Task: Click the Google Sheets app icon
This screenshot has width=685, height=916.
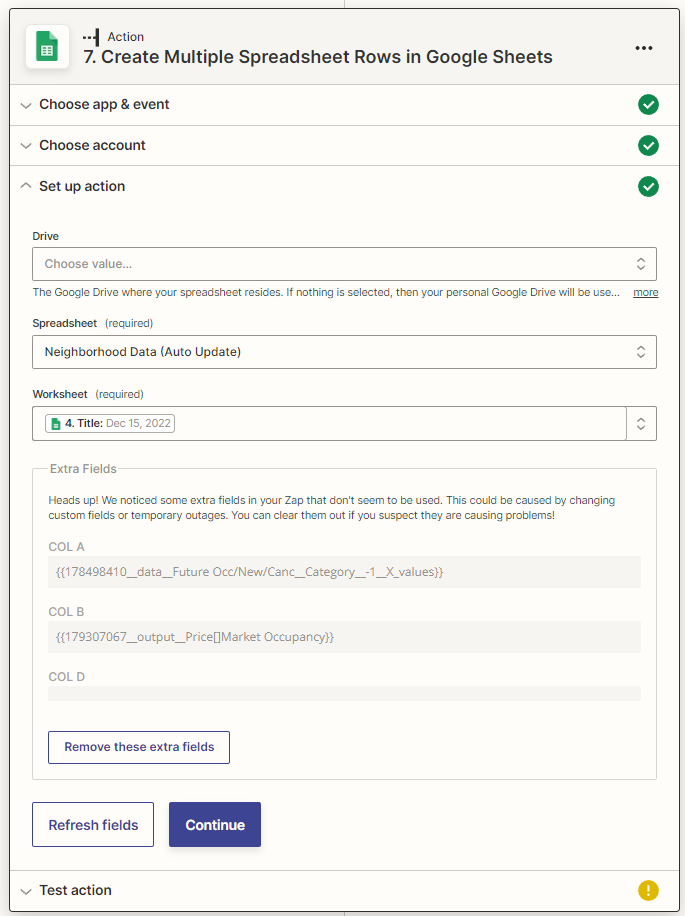Action: [47, 47]
